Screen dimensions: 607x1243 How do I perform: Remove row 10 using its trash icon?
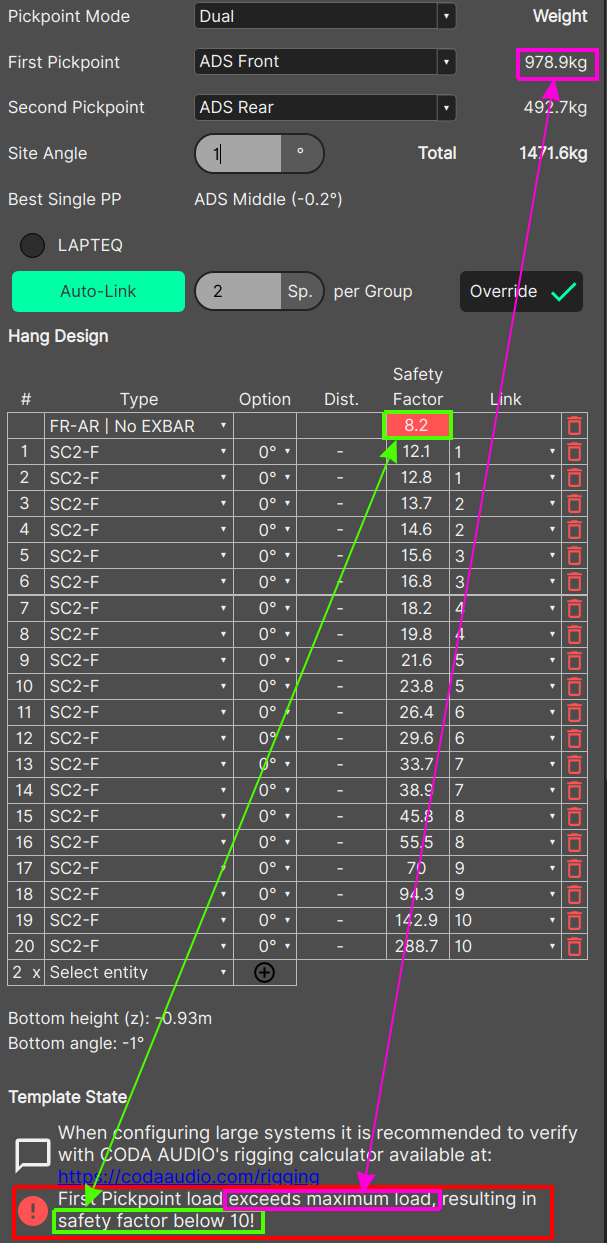coord(574,686)
